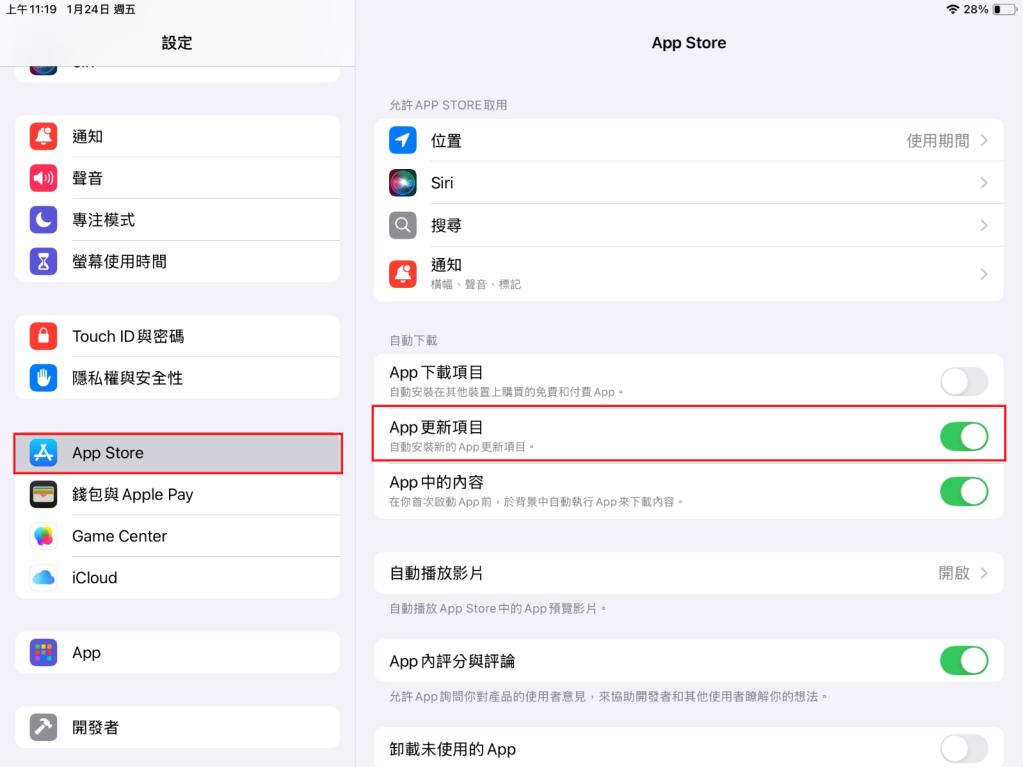The height and width of the screenshot is (768, 1024).
Task: Tap the App Store page title
Action: click(689, 43)
